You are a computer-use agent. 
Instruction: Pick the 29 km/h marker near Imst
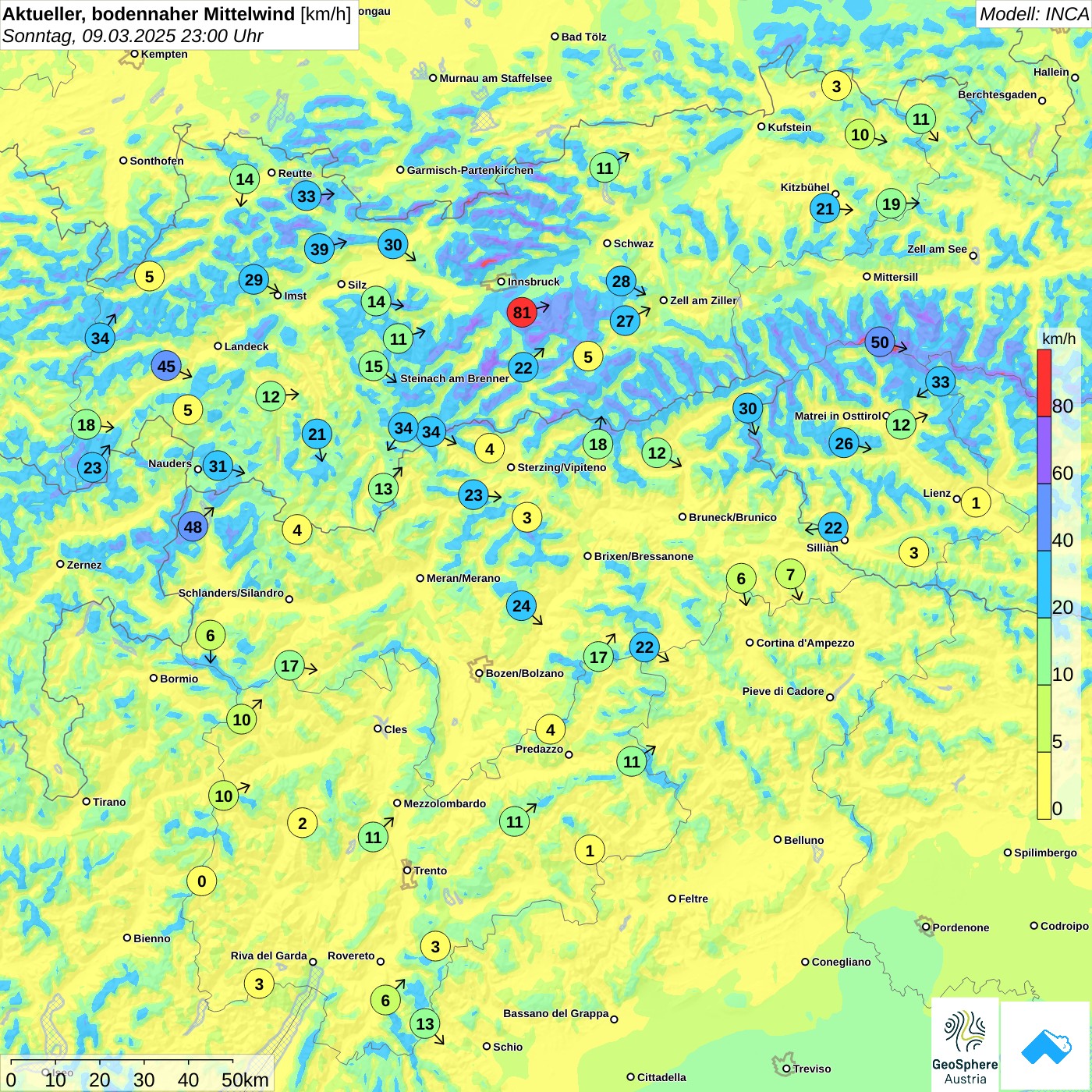tap(253, 280)
